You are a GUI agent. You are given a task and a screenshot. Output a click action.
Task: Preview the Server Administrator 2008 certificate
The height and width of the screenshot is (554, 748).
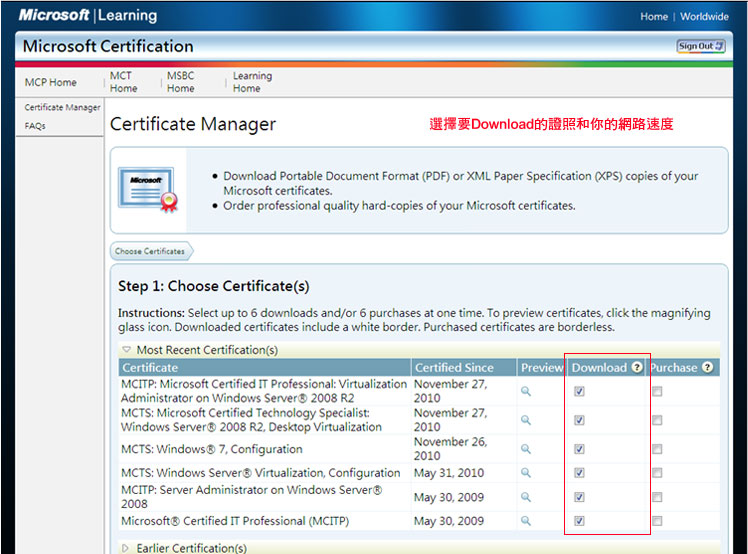pyautogui.click(x=526, y=497)
